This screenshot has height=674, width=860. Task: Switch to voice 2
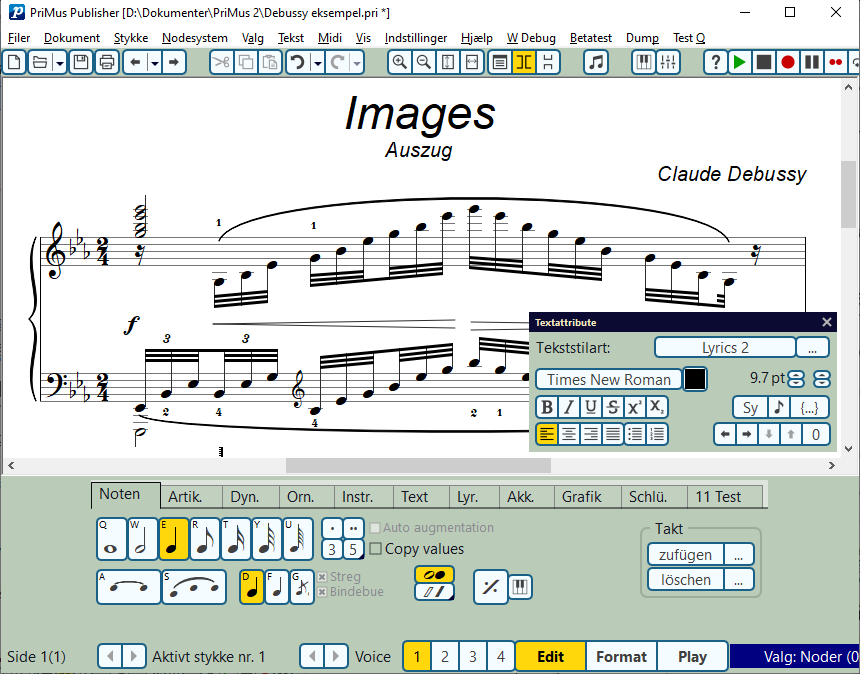tap(445, 656)
